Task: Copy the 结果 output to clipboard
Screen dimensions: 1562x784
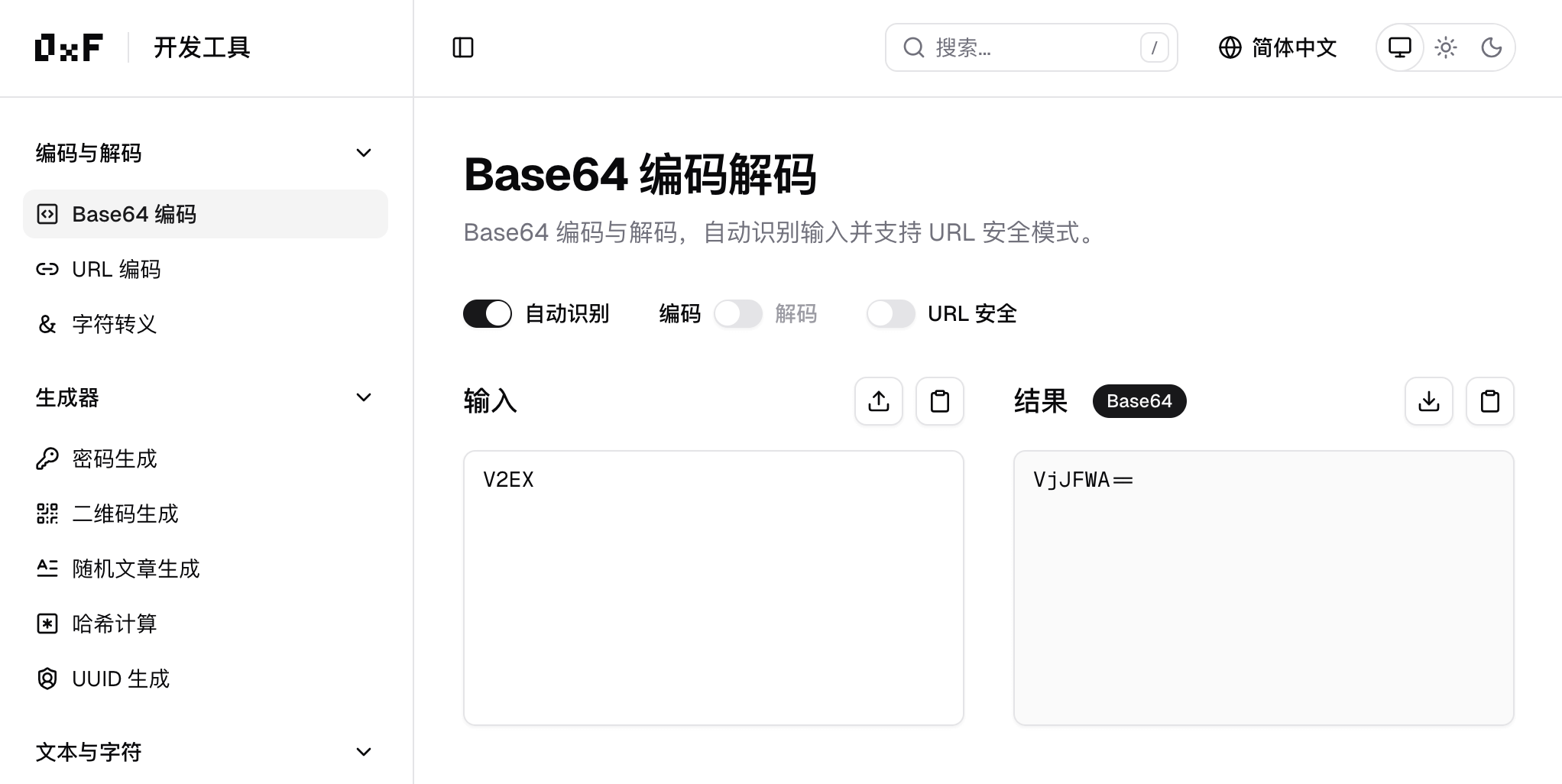Action: click(x=1490, y=401)
